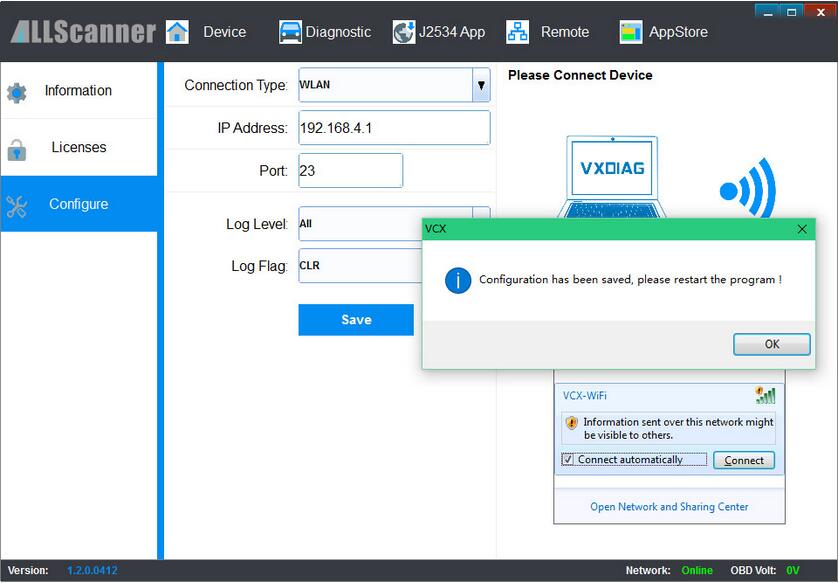The height and width of the screenshot is (583, 839).
Task: Toggle the Connect automatically checkbox
Action: [x=568, y=459]
